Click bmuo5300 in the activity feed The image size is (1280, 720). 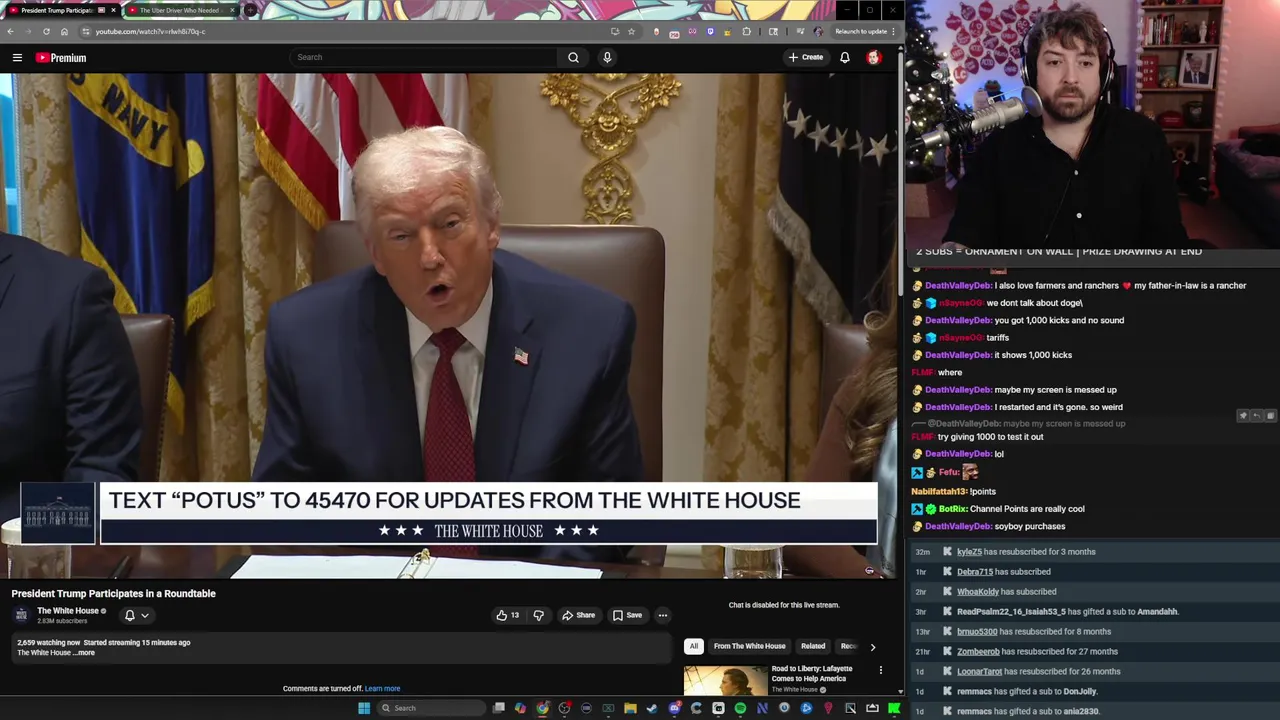[977, 632]
